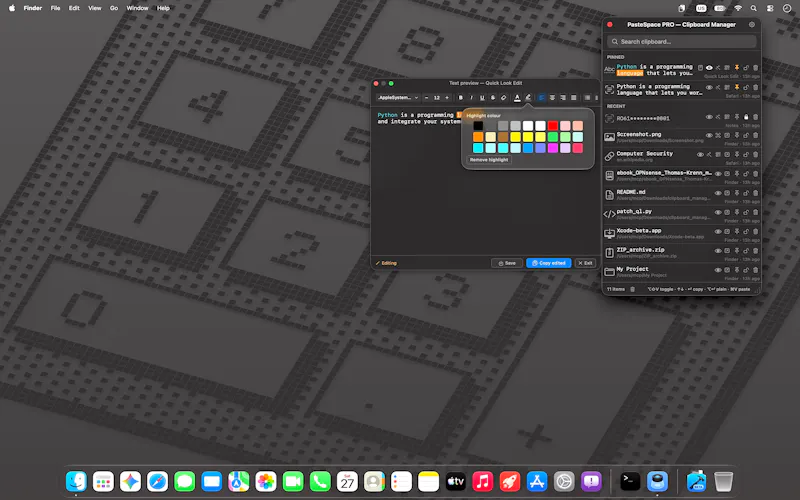Pick the brown highlight swatch
Screen dimensions: 800x500
point(503,137)
